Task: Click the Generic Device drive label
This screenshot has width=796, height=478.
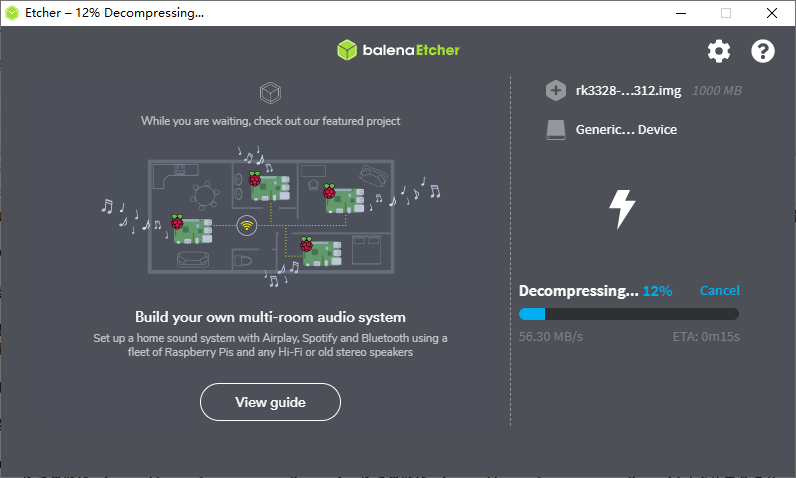Action: point(626,130)
